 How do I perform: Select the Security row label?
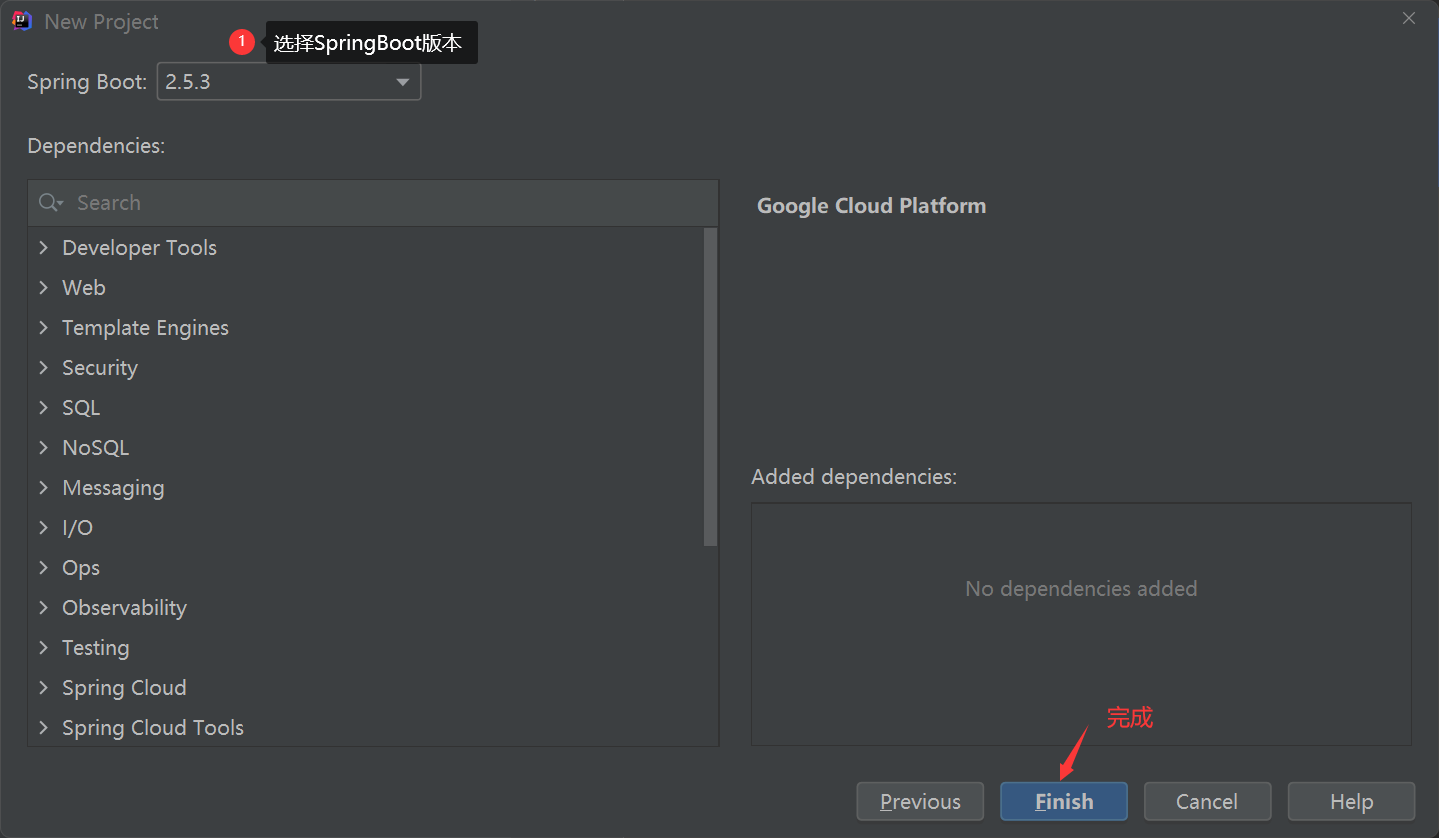point(100,368)
